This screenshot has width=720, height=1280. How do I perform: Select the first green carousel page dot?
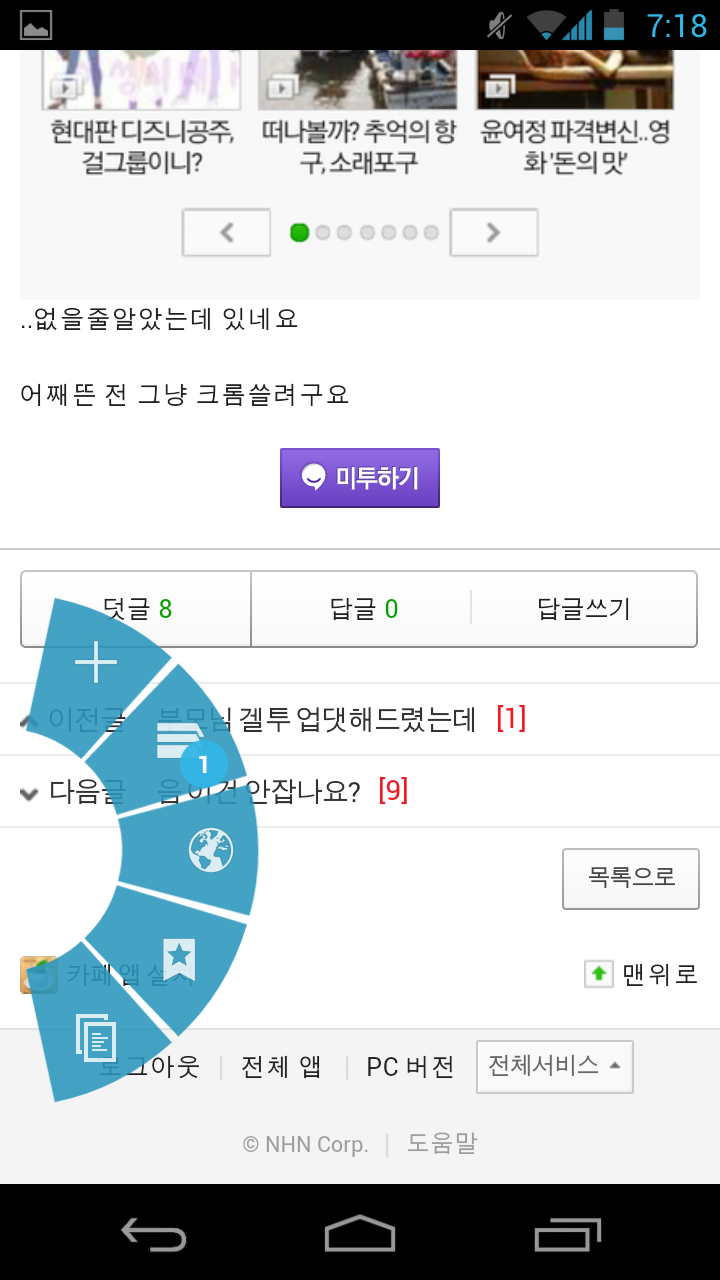coord(299,233)
